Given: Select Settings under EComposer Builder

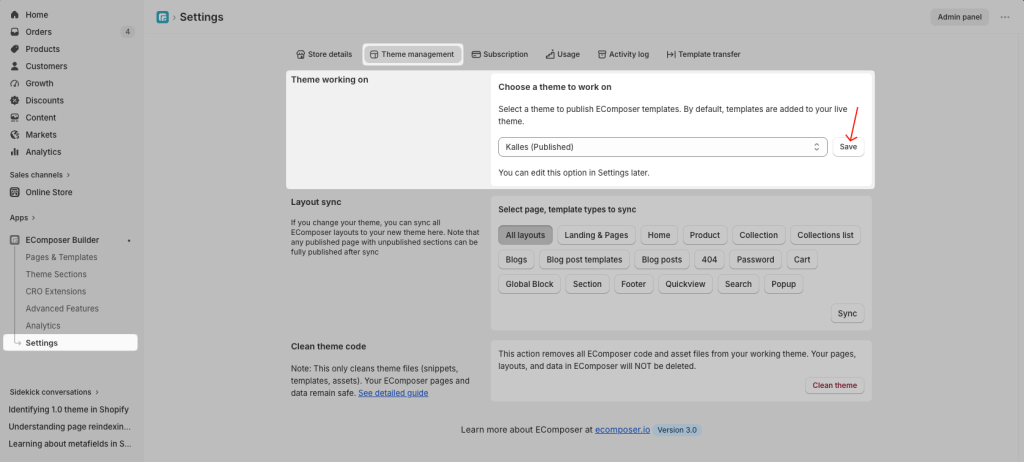Looking at the screenshot, I should click(x=71, y=342).
